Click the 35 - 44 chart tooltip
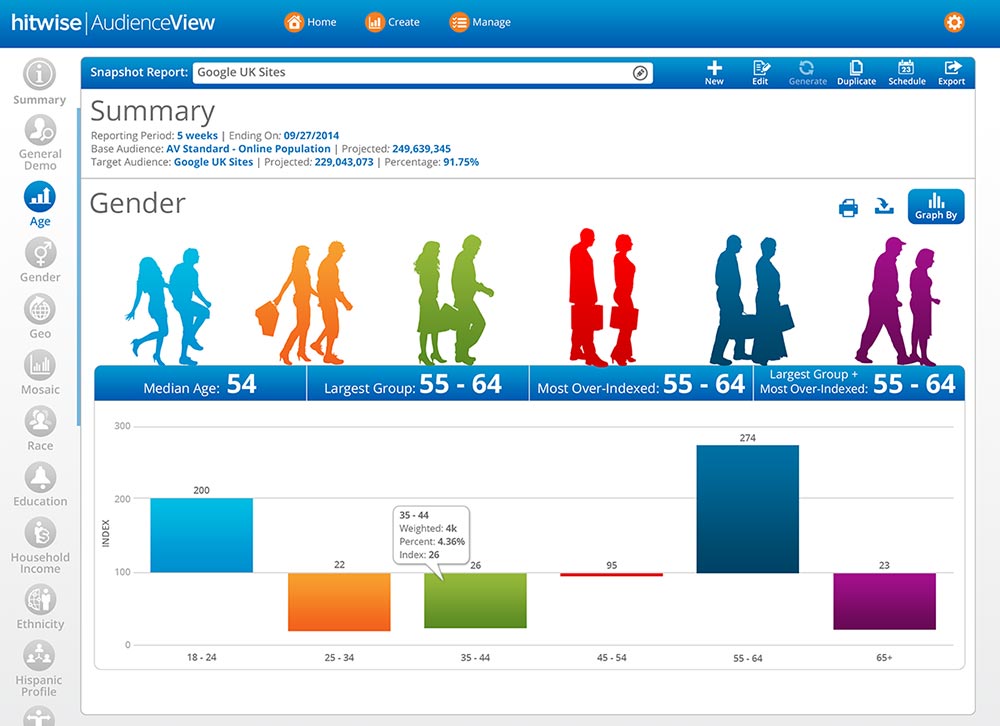This screenshot has height=726, width=1000. click(x=432, y=535)
